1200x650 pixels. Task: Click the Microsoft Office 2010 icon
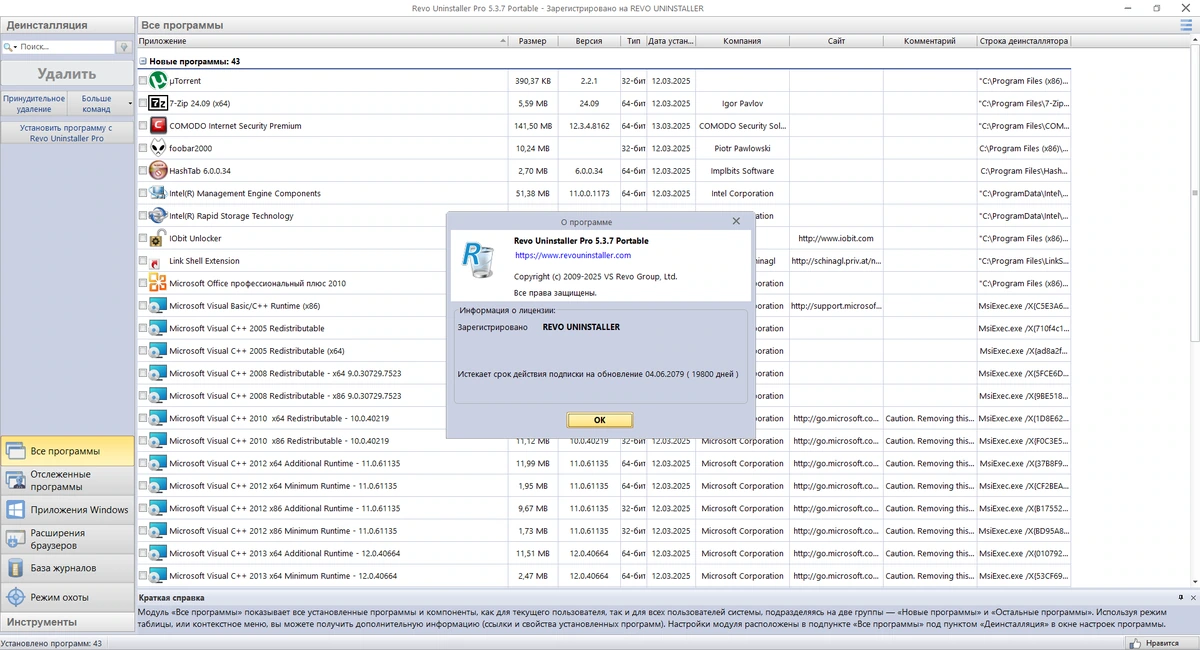[158, 283]
